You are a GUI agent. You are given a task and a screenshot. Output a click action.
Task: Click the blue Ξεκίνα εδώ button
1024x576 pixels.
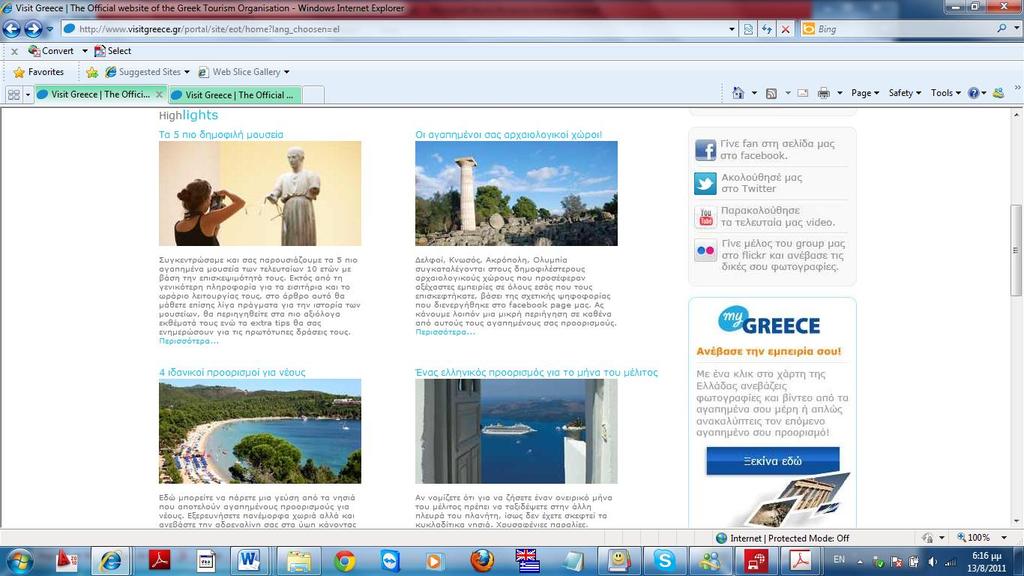[773, 460]
